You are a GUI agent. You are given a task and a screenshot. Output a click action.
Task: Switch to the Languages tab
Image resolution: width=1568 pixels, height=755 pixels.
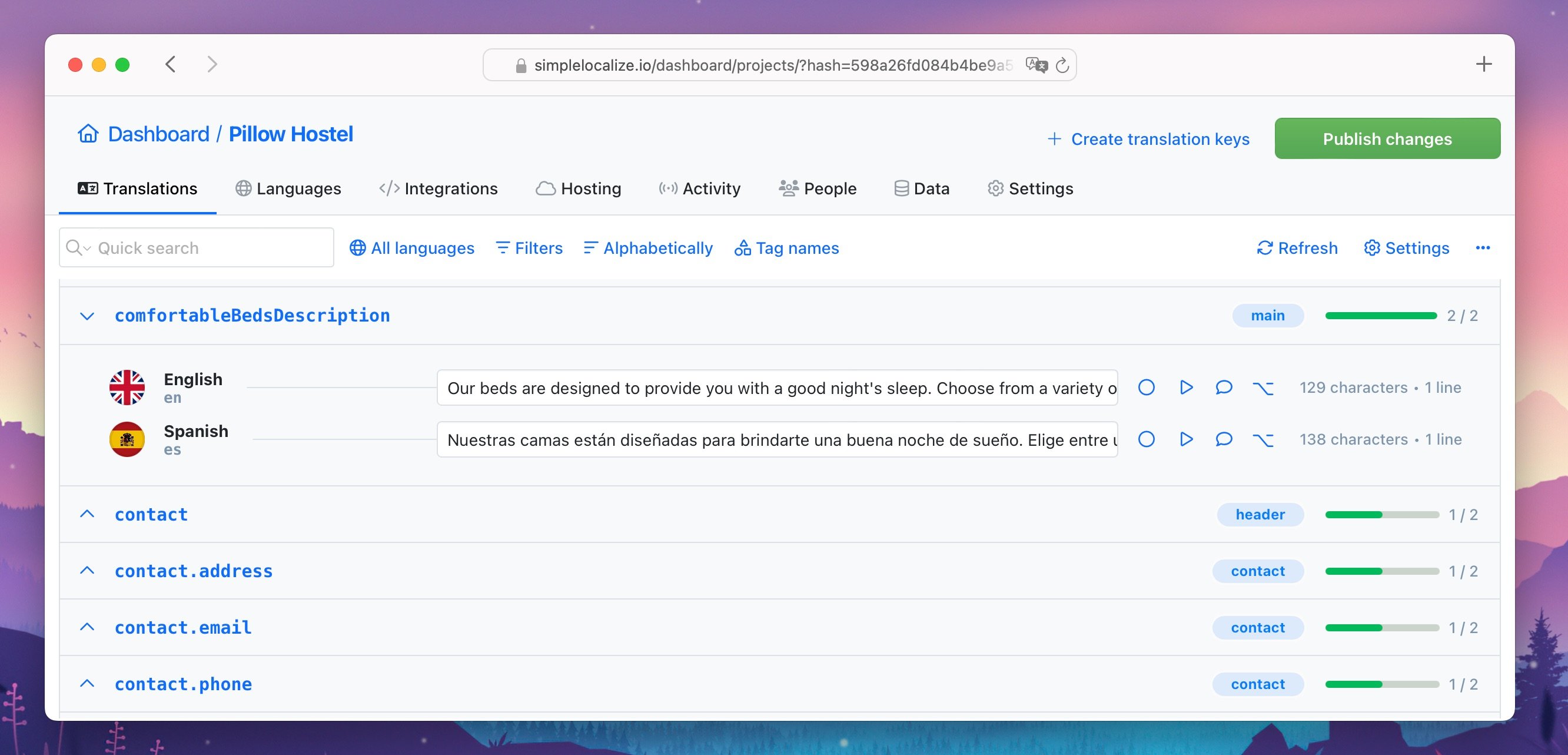(289, 188)
